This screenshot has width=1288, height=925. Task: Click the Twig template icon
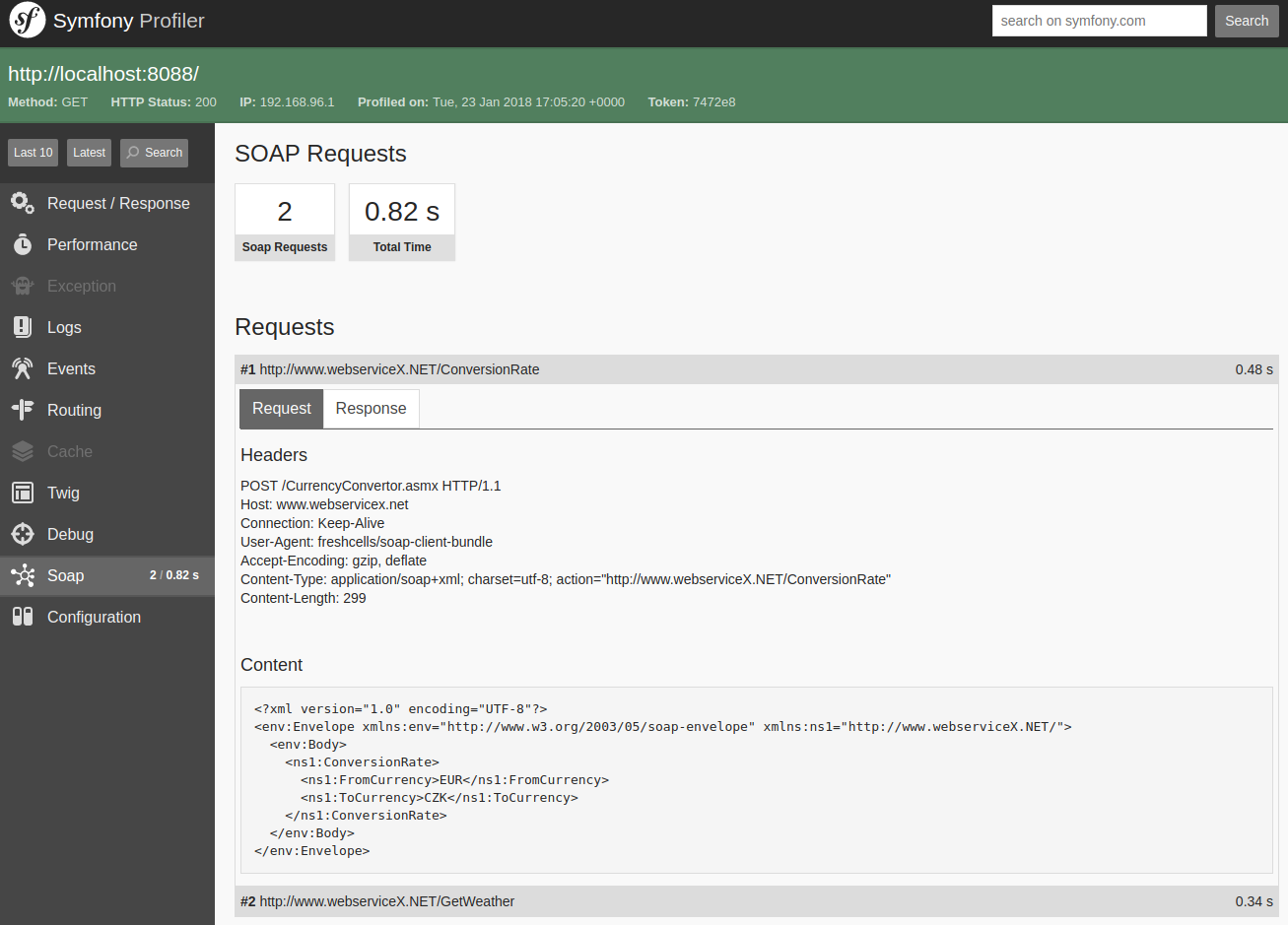pos(23,493)
